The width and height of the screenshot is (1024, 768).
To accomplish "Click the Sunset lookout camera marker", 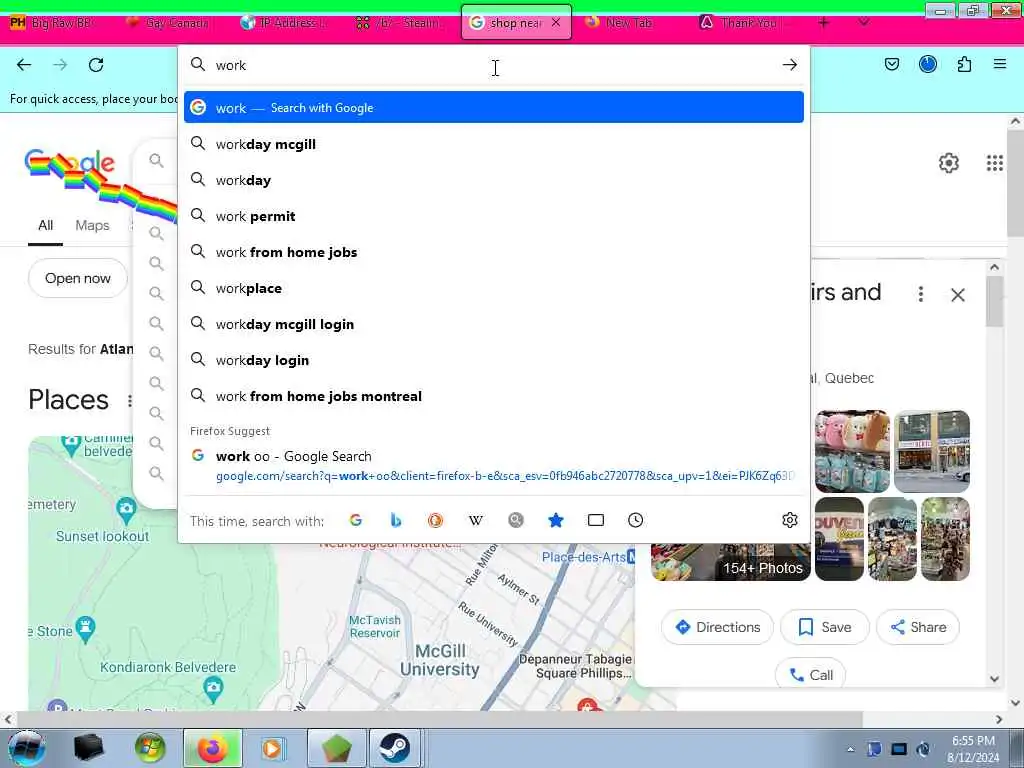I will (126, 509).
